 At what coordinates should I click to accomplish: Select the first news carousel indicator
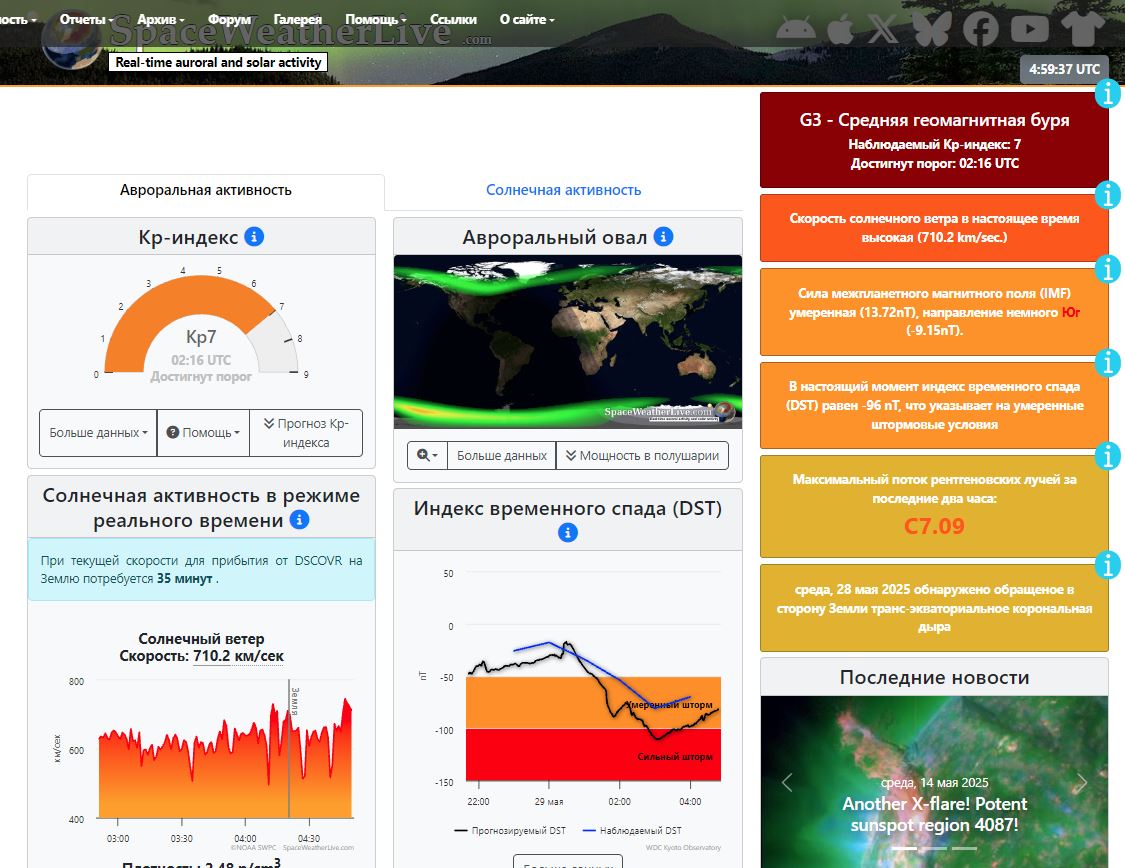coord(904,848)
